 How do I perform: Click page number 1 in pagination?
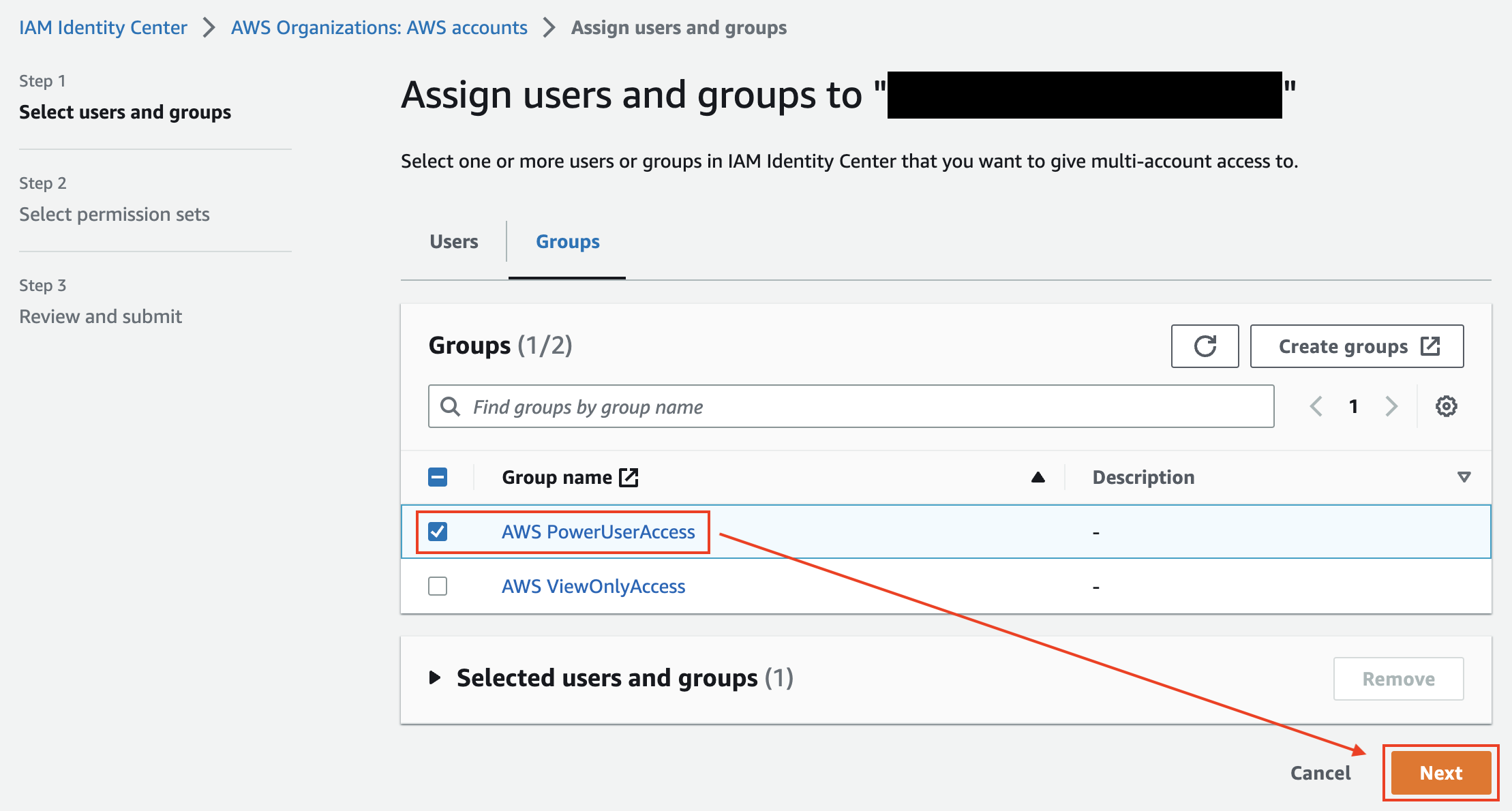coord(1353,406)
